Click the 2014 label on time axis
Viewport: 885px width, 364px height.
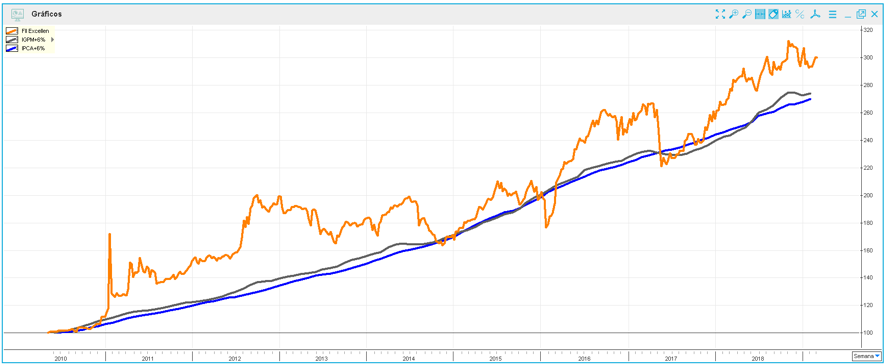pos(408,358)
